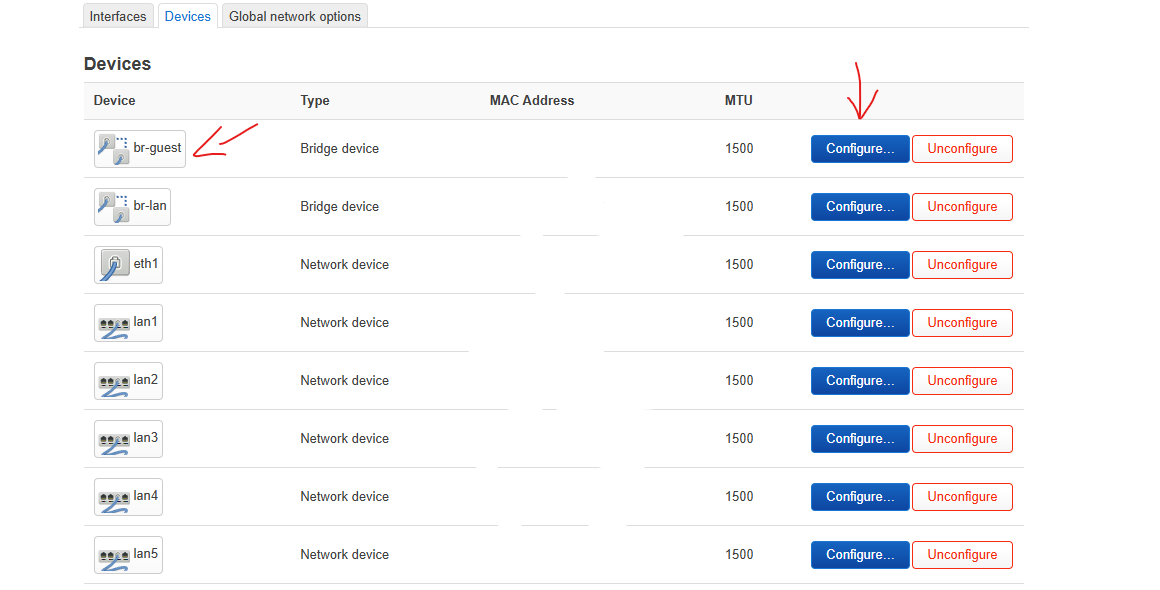Screen dimensions: 1160x590
Task: Click the MAC Address column header
Action: (x=532, y=100)
